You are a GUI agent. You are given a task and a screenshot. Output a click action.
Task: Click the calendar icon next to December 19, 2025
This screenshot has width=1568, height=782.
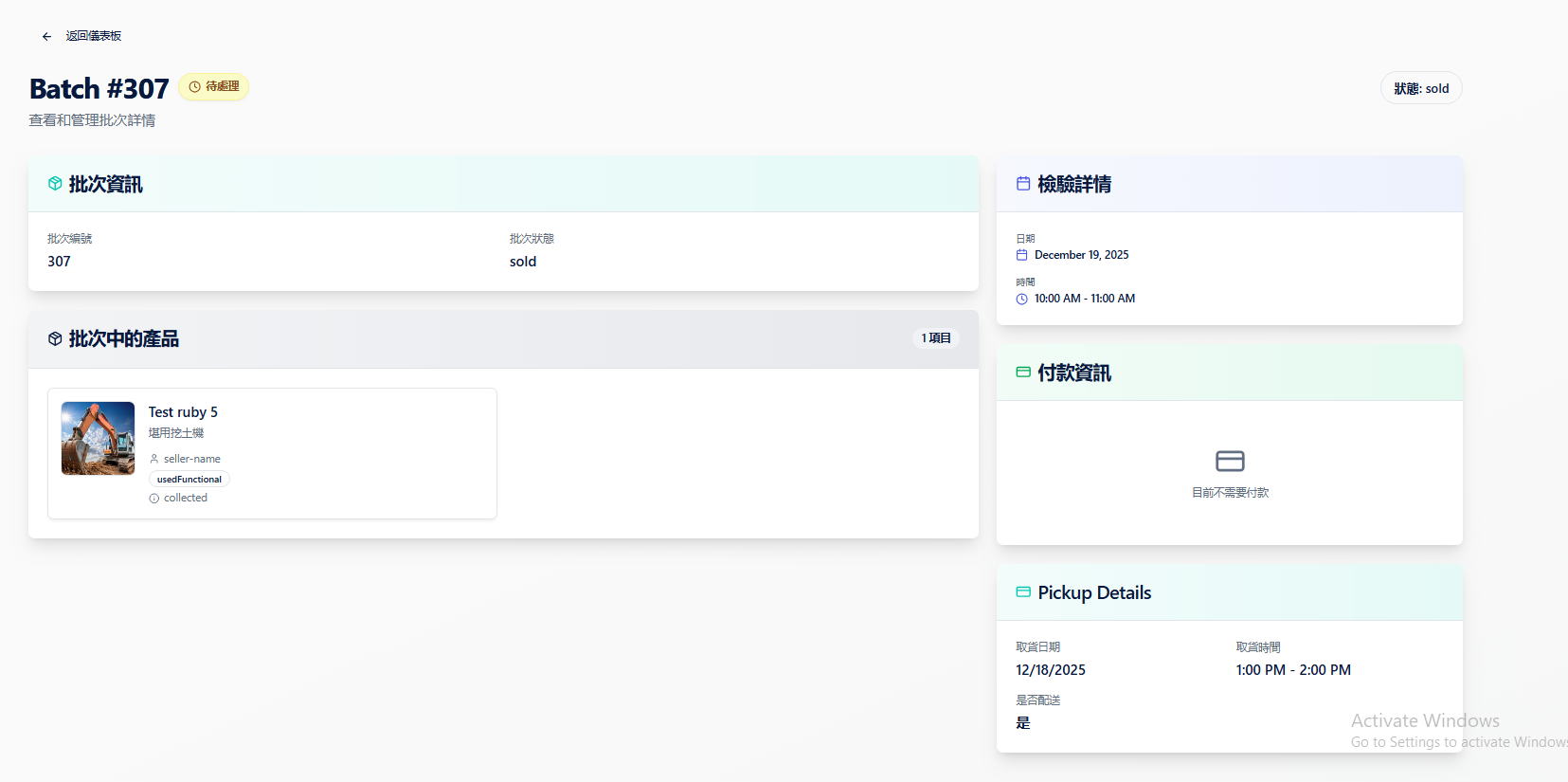pyautogui.click(x=1021, y=255)
